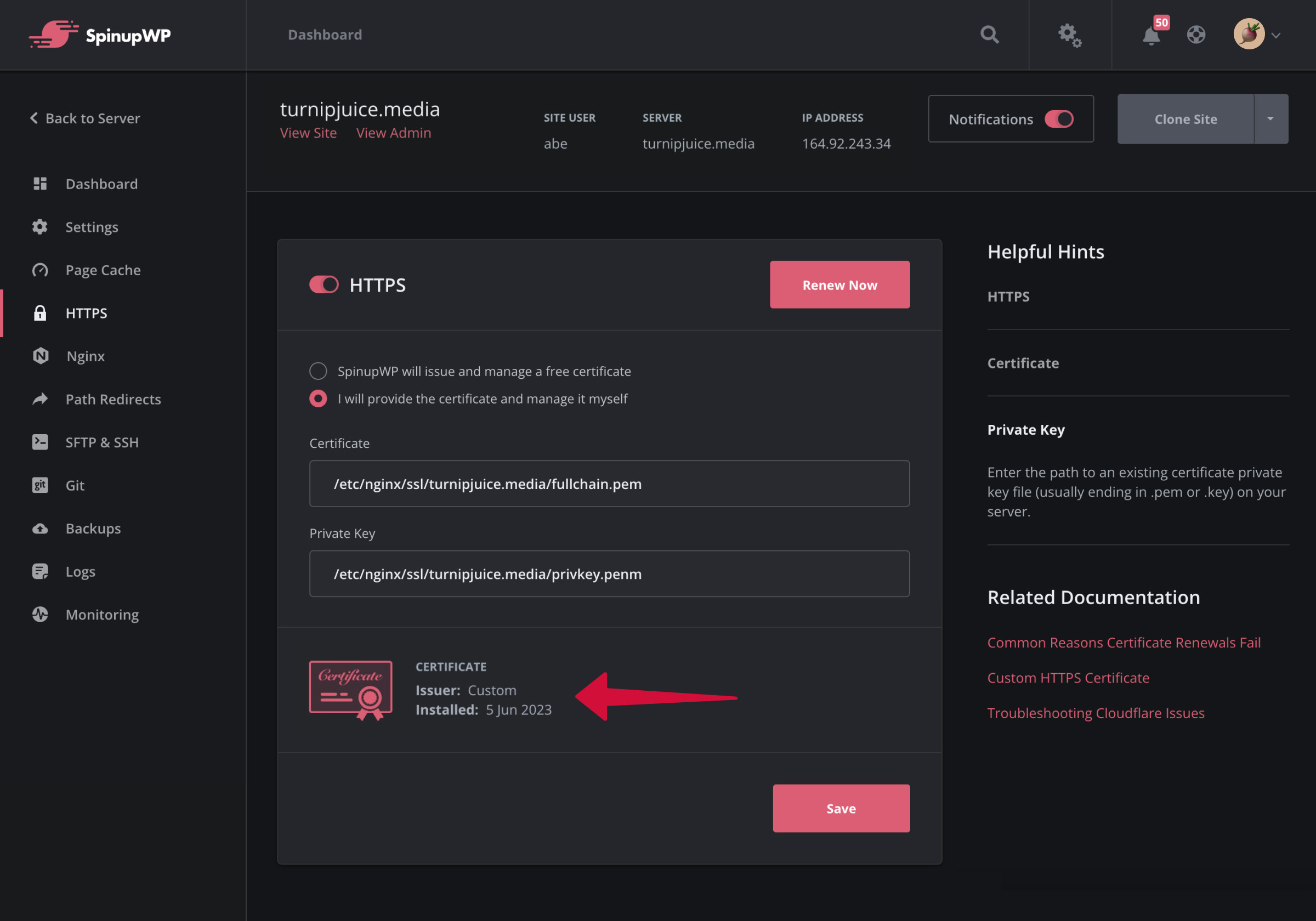Click the Monitoring pulse icon

pos(40,615)
